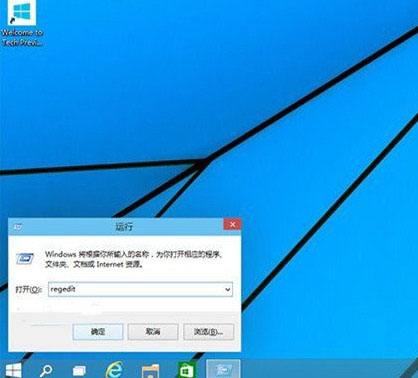Click the 取消 cancel button
The width and height of the screenshot is (418, 378).
click(x=153, y=332)
